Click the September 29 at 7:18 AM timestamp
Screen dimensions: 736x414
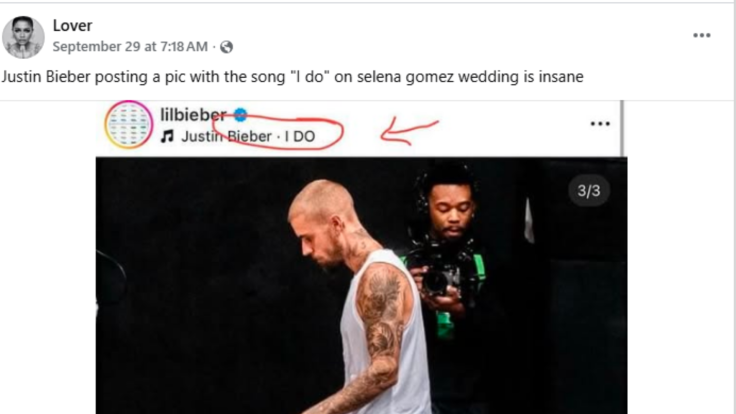point(130,47)
